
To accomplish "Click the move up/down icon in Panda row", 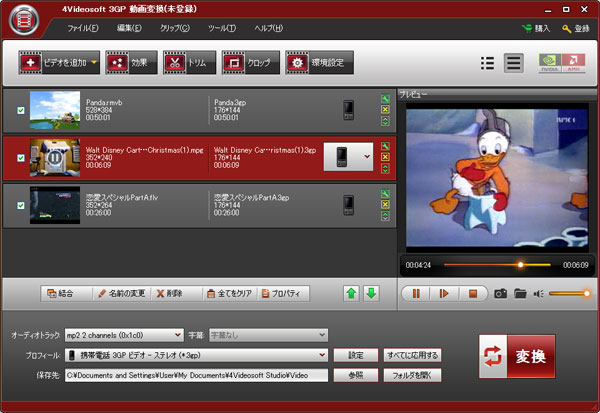I will point(385,121).
